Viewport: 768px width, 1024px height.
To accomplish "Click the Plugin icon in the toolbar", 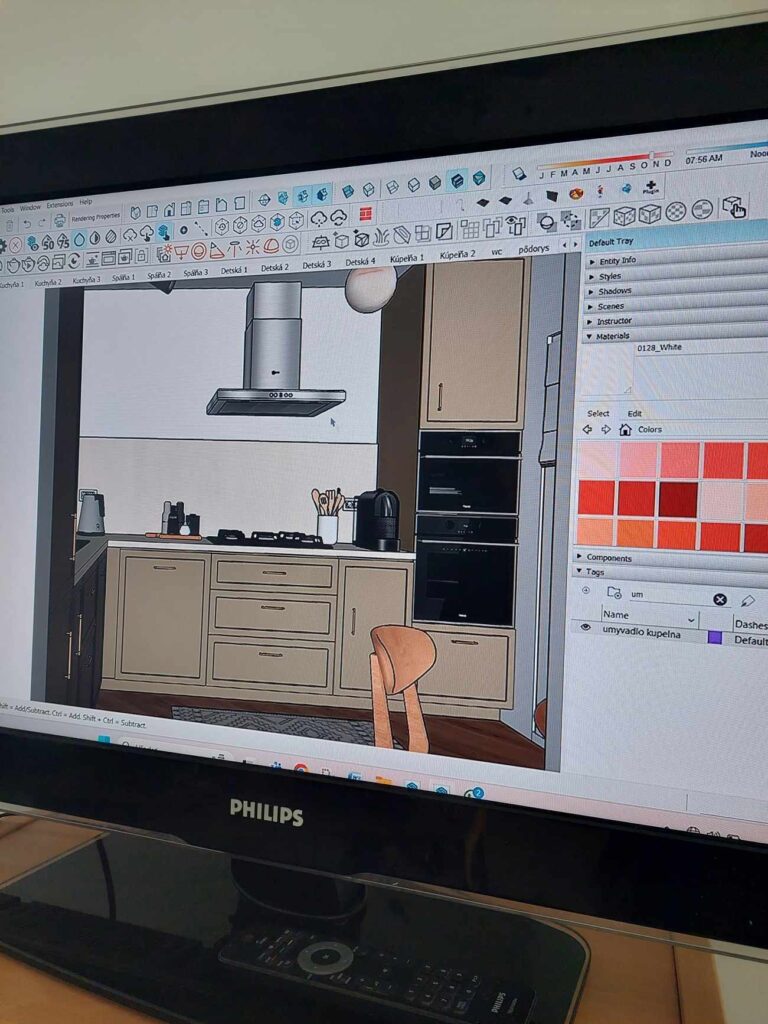I will pyautogui.click(x=650, y=188).
